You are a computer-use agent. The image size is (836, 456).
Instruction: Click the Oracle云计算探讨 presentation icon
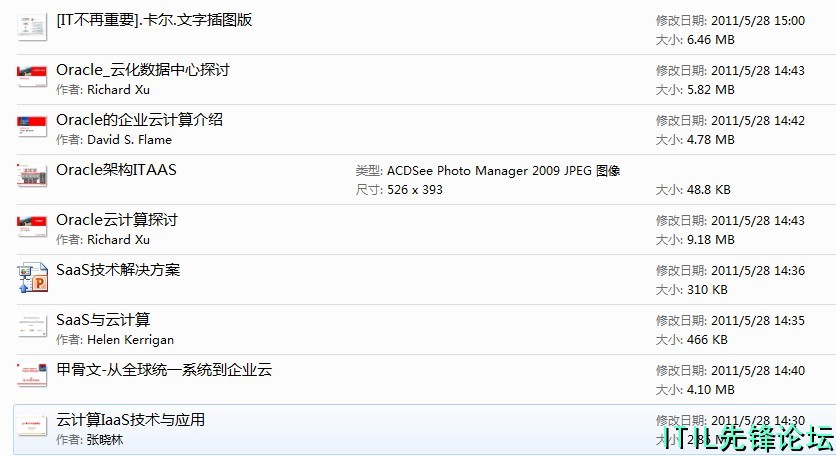[x=32, y=227]
